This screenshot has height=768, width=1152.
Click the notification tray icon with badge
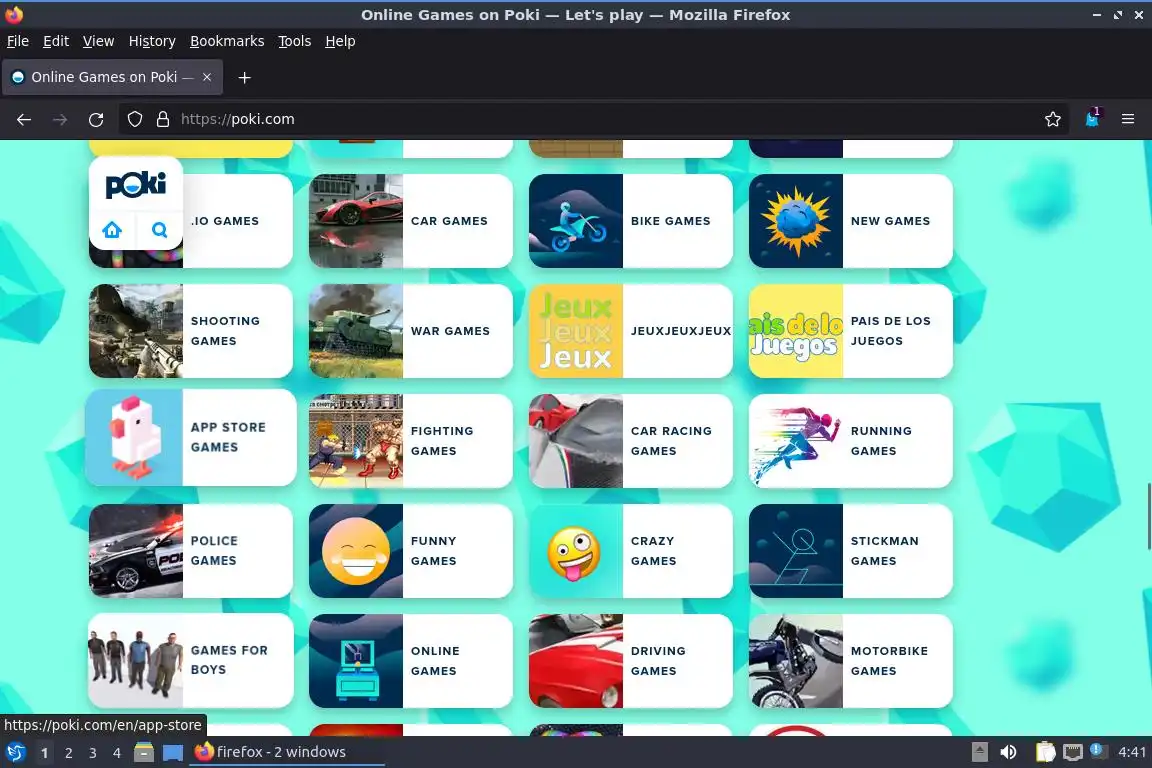click(x=1097, y=750)
